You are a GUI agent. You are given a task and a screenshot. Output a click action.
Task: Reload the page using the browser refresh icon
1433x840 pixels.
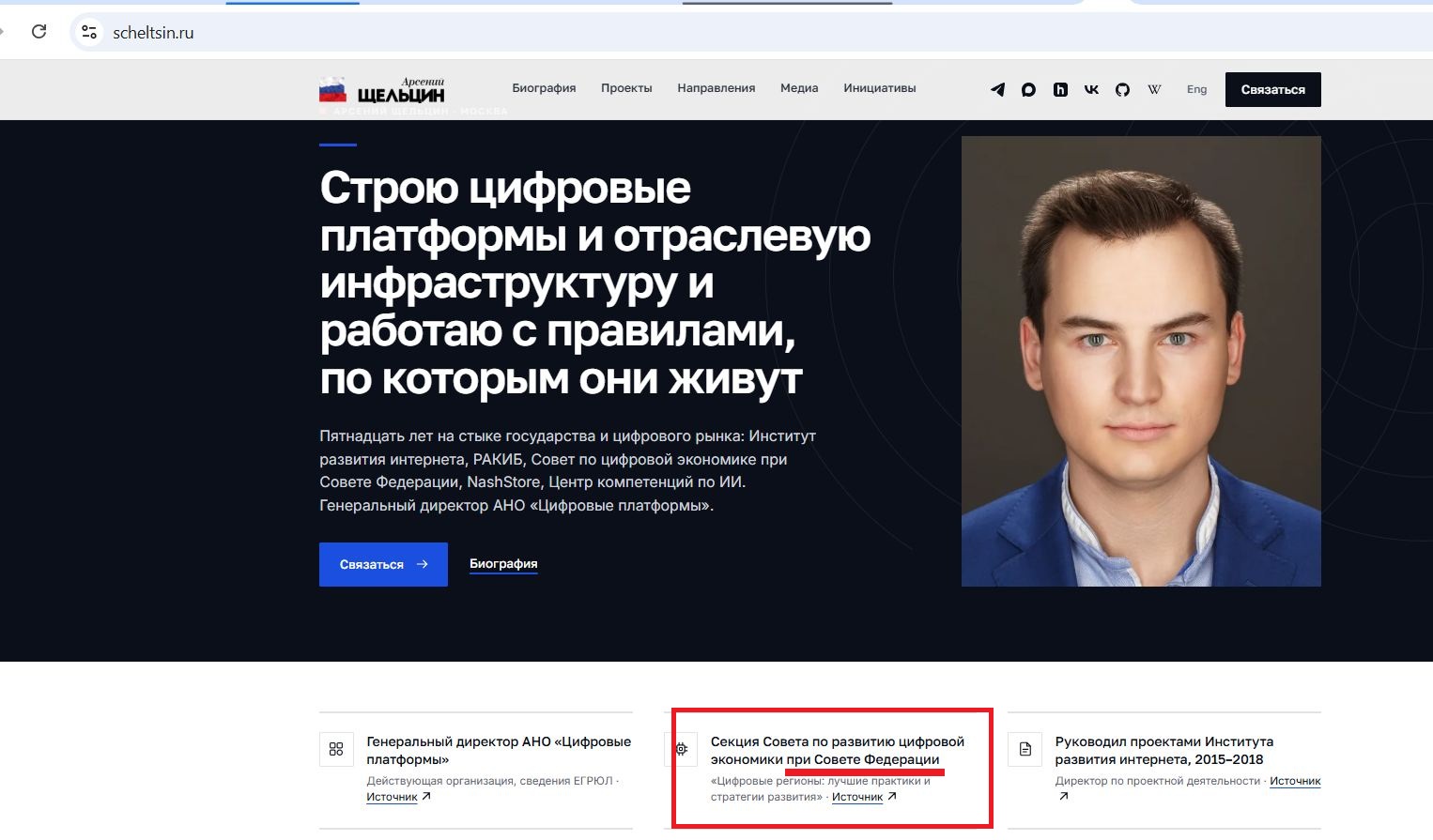coord(39,32)
